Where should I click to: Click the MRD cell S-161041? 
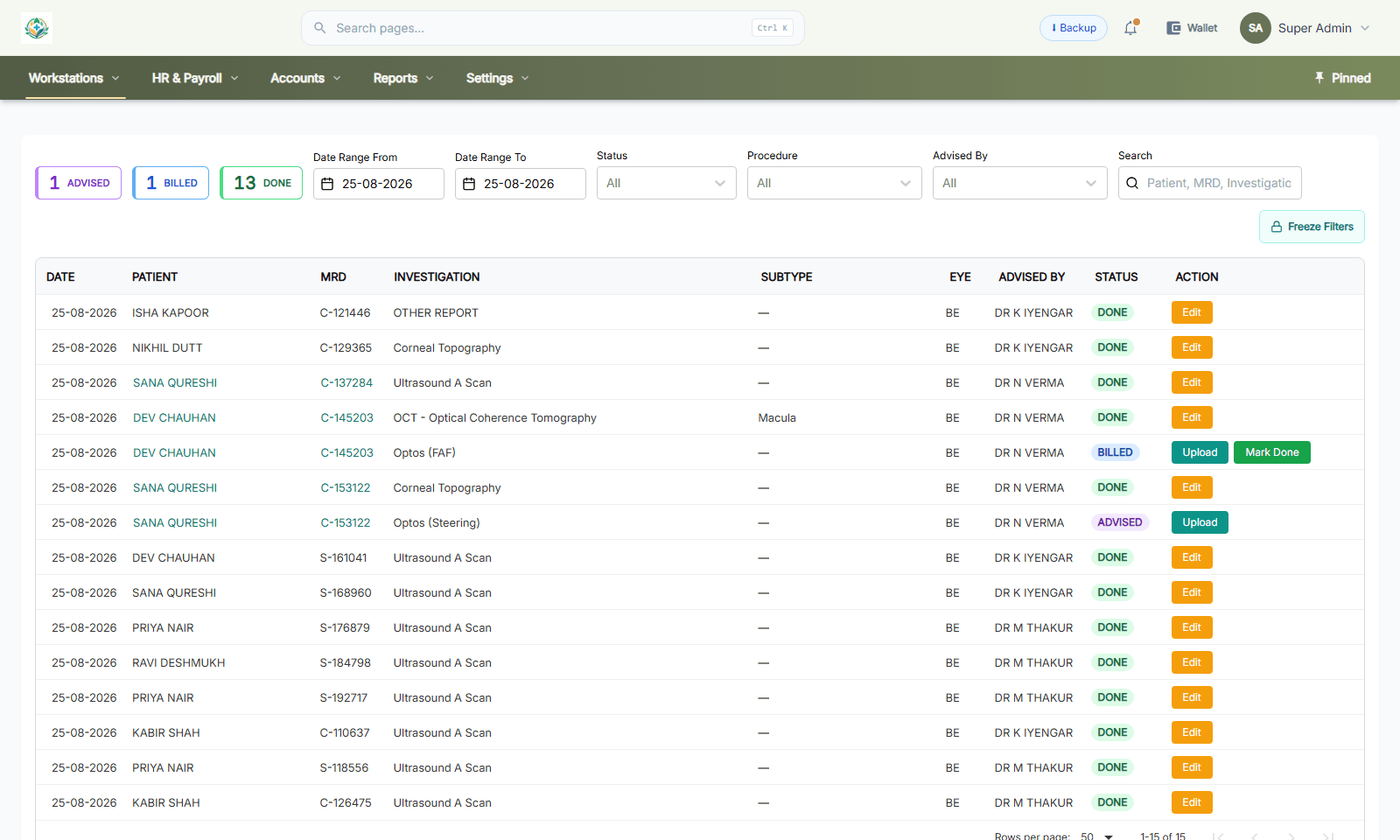tap(343, 557)
